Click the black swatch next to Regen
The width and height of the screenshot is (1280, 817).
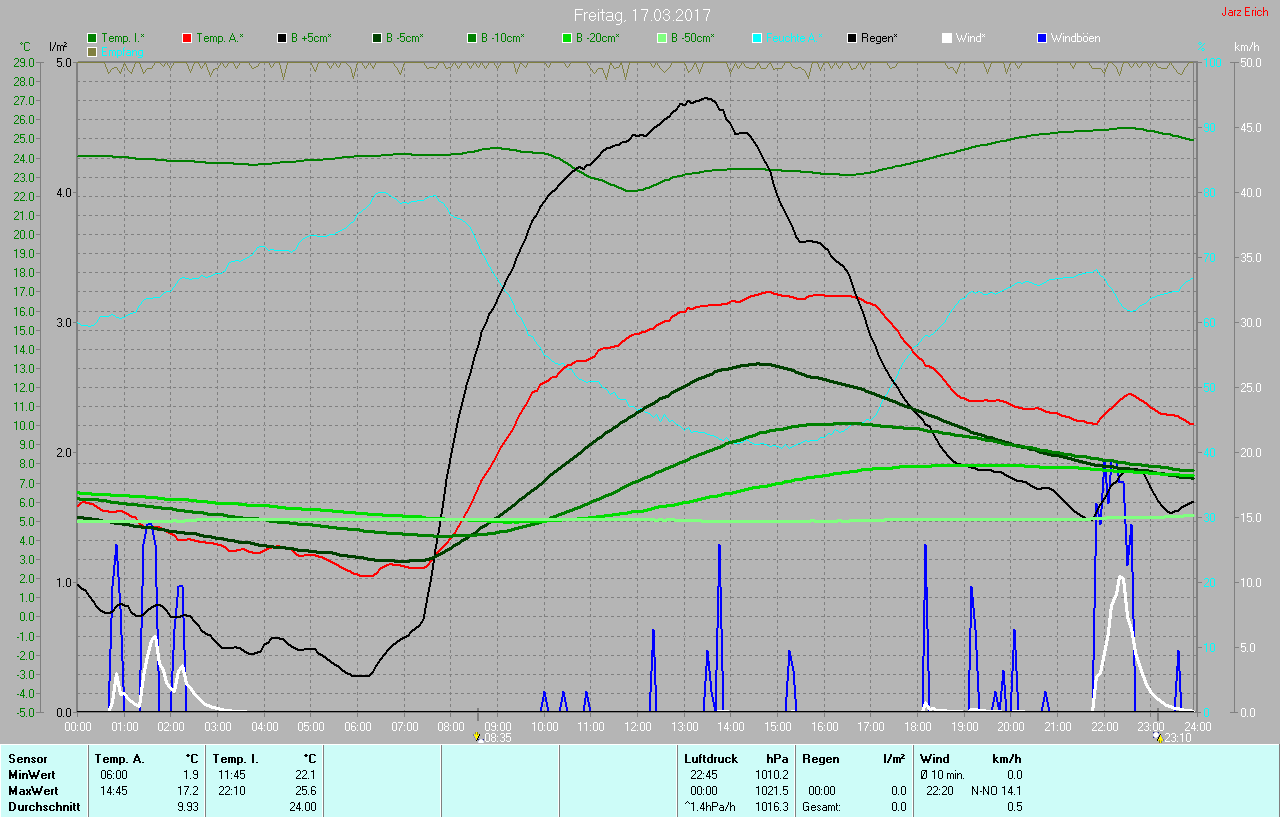852,38
